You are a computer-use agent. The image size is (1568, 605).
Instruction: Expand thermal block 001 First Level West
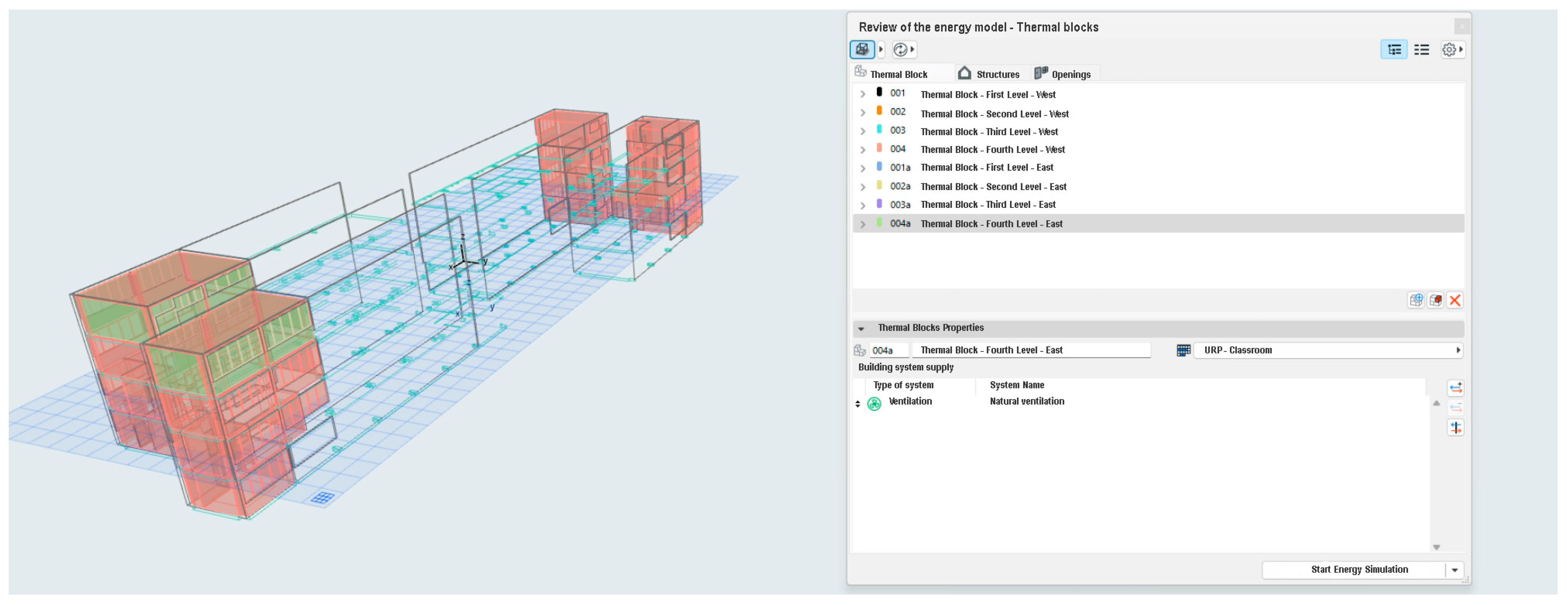(x=862, y=94)
